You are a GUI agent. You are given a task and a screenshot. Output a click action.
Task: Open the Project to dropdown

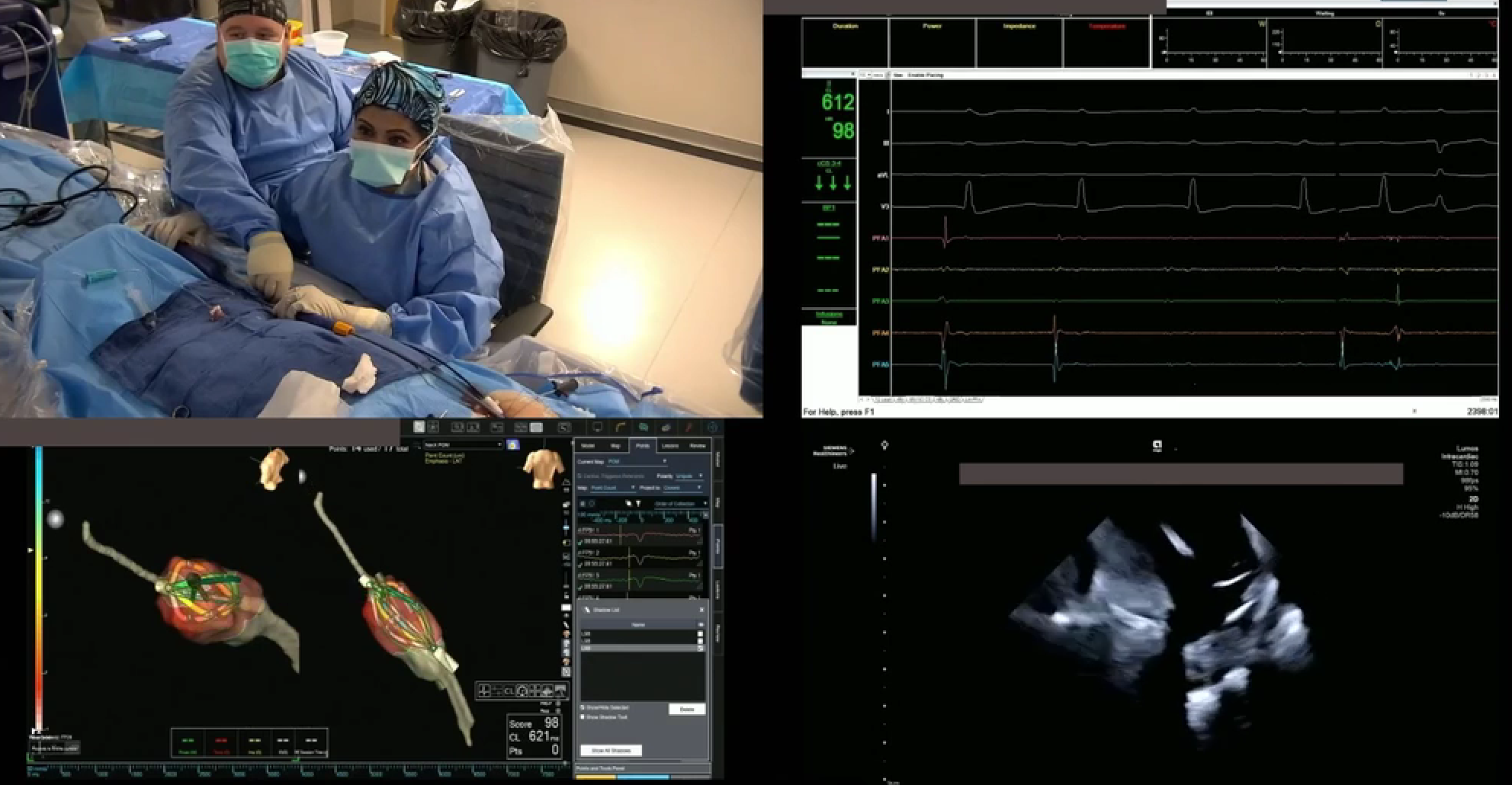tap(693, 488)
